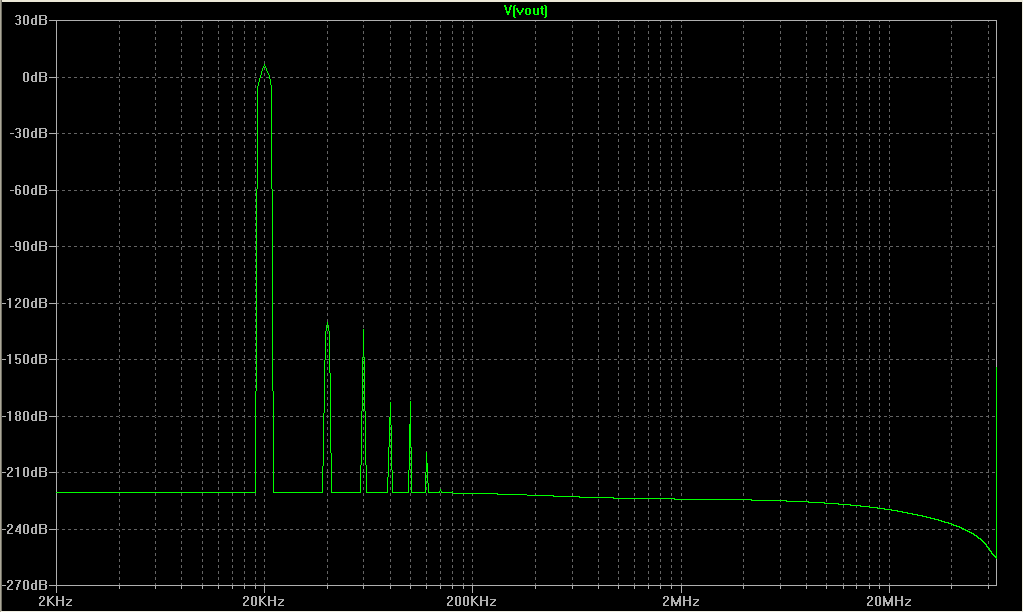Click the 20KHz frequency label
Screen dimensions: 1024x613
pyautogui.click(x=263, y=602)
